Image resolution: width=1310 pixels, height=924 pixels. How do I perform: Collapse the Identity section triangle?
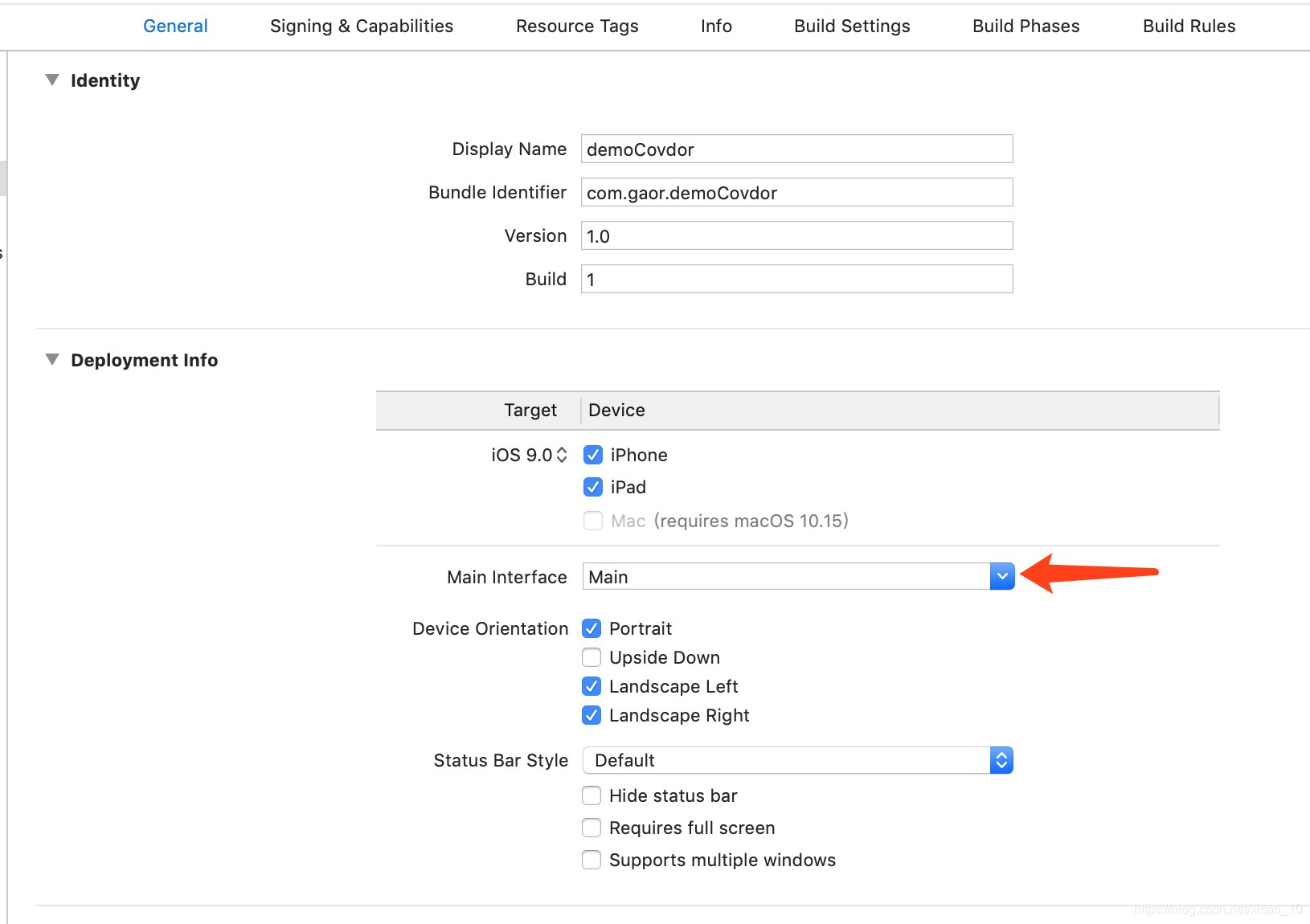pyautogui.click(x=52, y=80)
